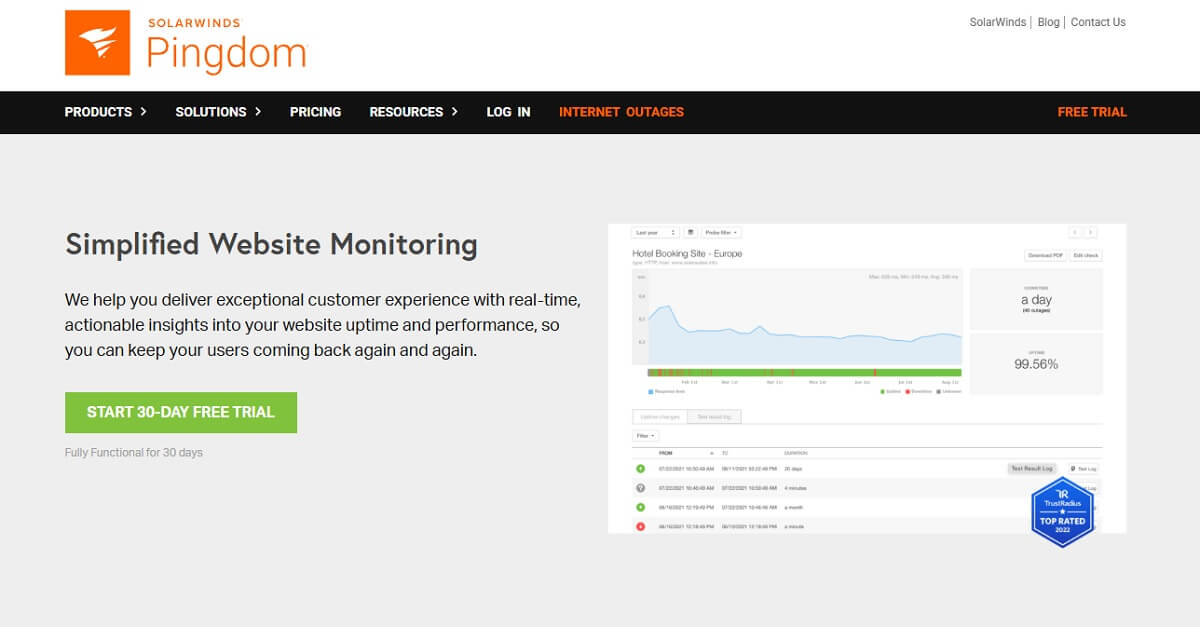Click the '20 days' duration cell

(x=793, y=468)
